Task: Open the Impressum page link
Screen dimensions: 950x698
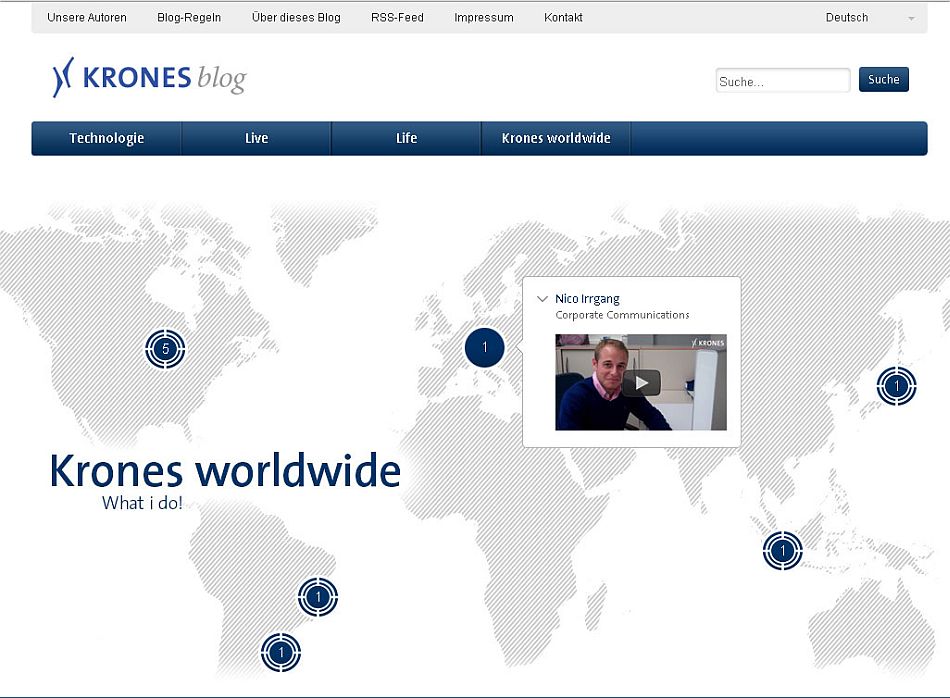Action: pos(483,18)
